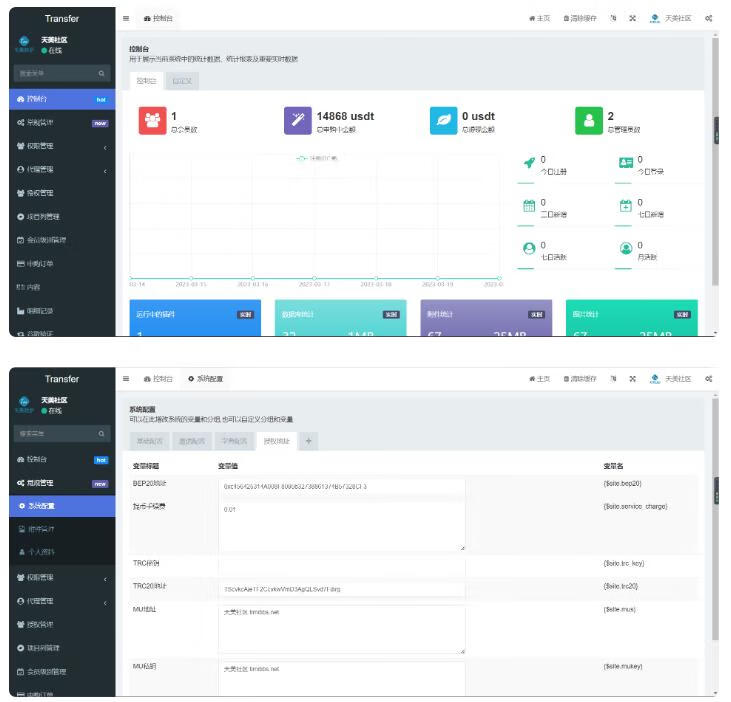Click the BEP20 address input field
This screenshot has height=702, width=731.
coord(341,487)
